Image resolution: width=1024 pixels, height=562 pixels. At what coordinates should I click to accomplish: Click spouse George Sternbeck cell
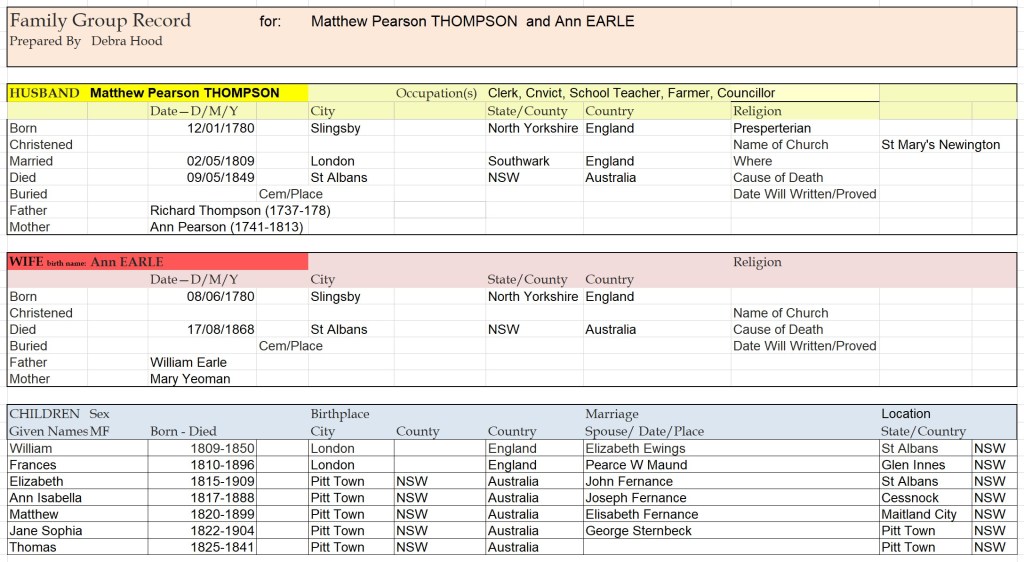coord(638,531)
